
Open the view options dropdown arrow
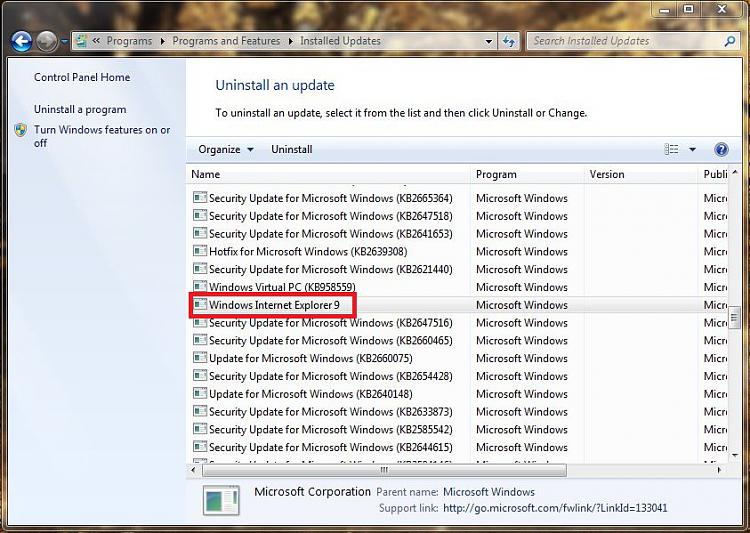692,150
